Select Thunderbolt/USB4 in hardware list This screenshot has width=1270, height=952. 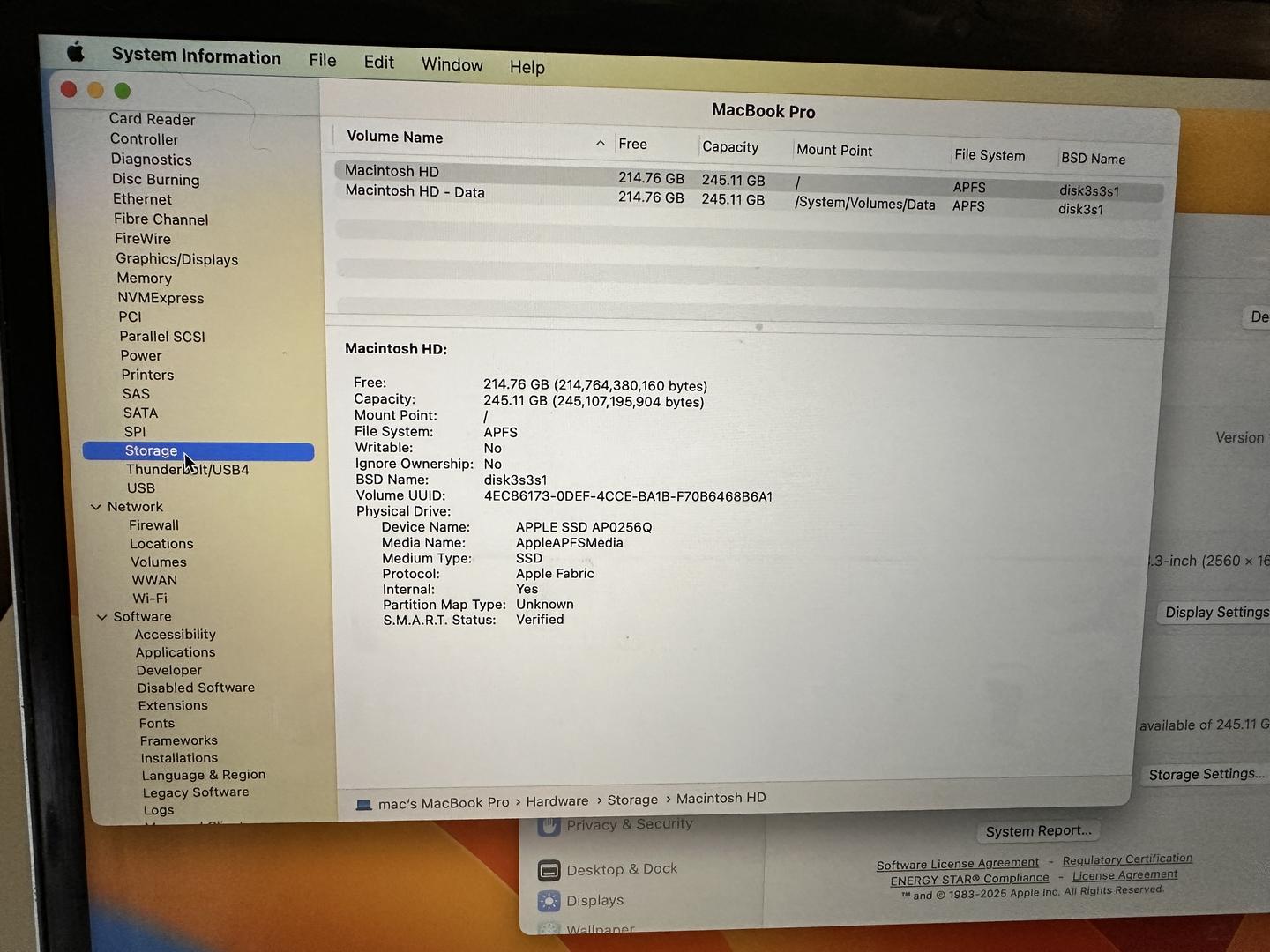[x=187, y=470]
